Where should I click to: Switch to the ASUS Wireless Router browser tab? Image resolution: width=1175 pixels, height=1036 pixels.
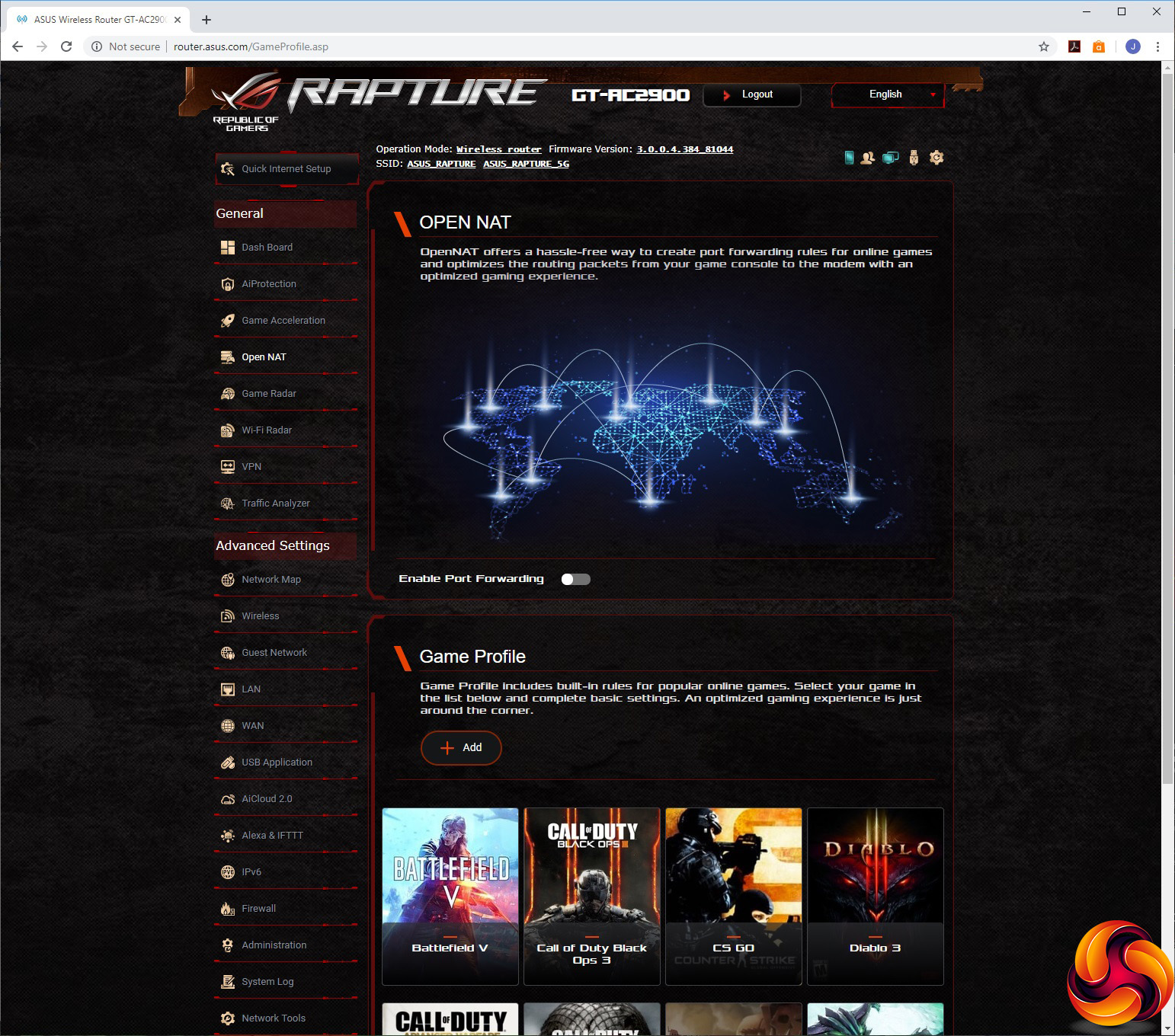pos(98,20)
